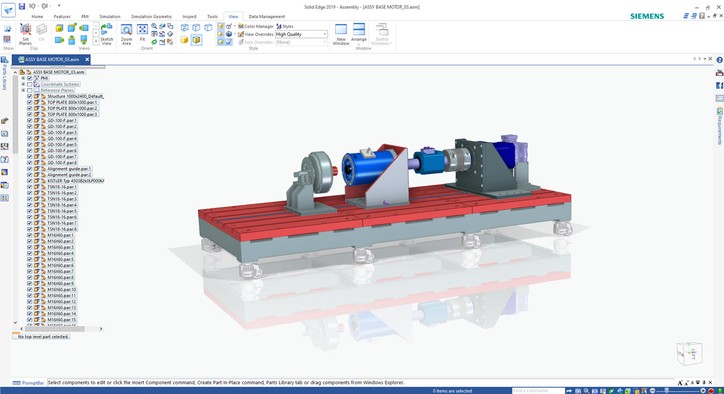Choose the first wireframe cube style

click(x=184, y=28)
